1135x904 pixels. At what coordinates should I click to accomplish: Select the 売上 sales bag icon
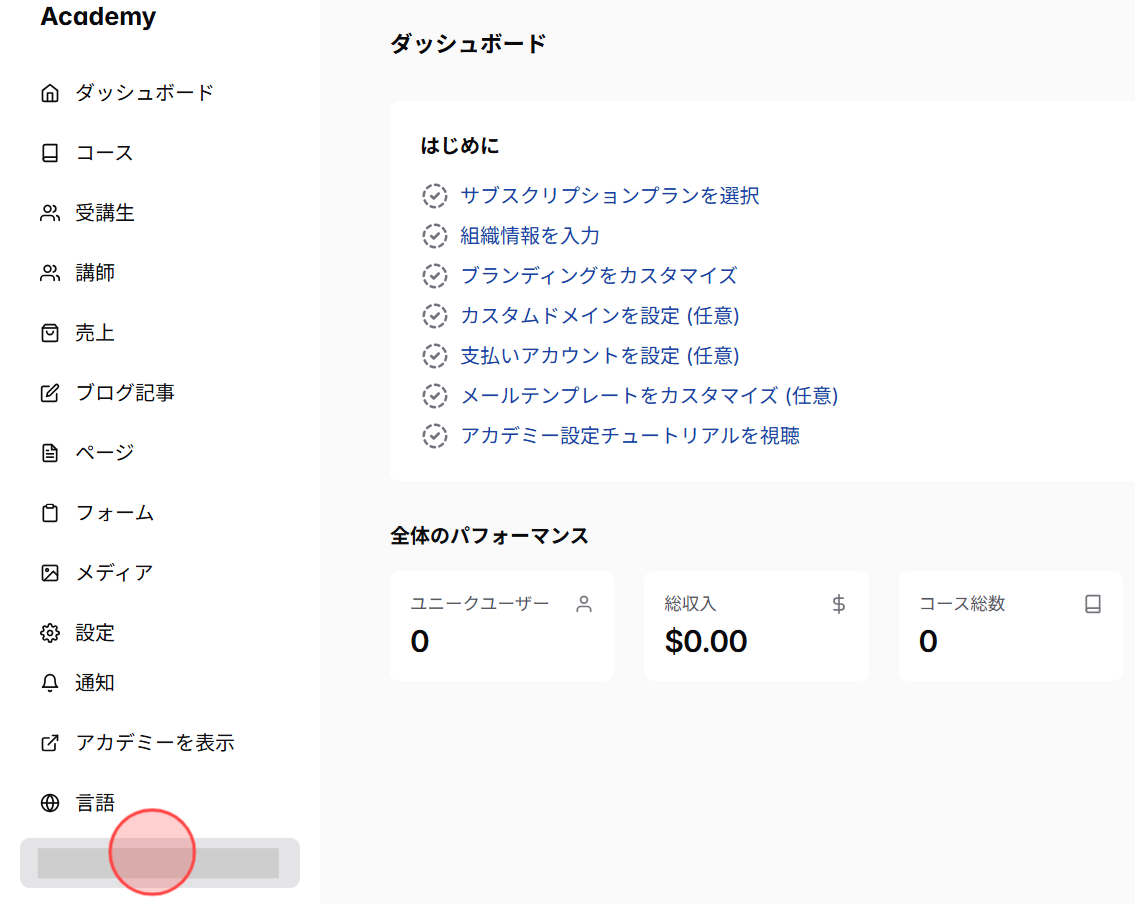coord(49,332)
